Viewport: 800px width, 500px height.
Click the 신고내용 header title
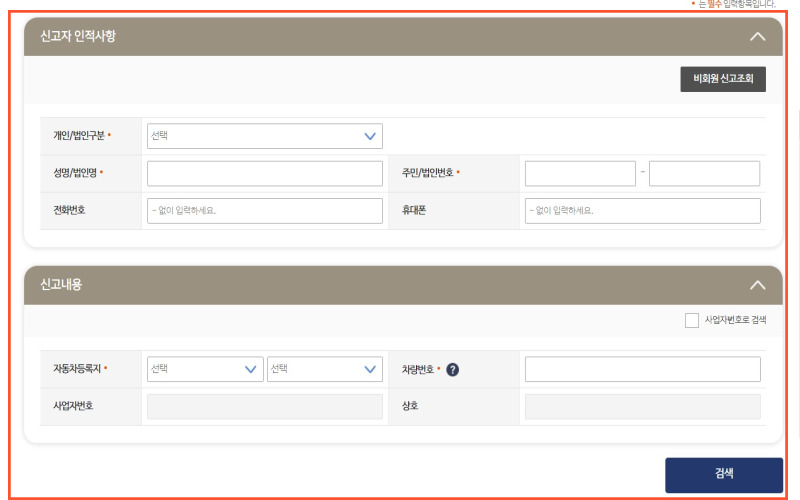(x=61, y=285)
